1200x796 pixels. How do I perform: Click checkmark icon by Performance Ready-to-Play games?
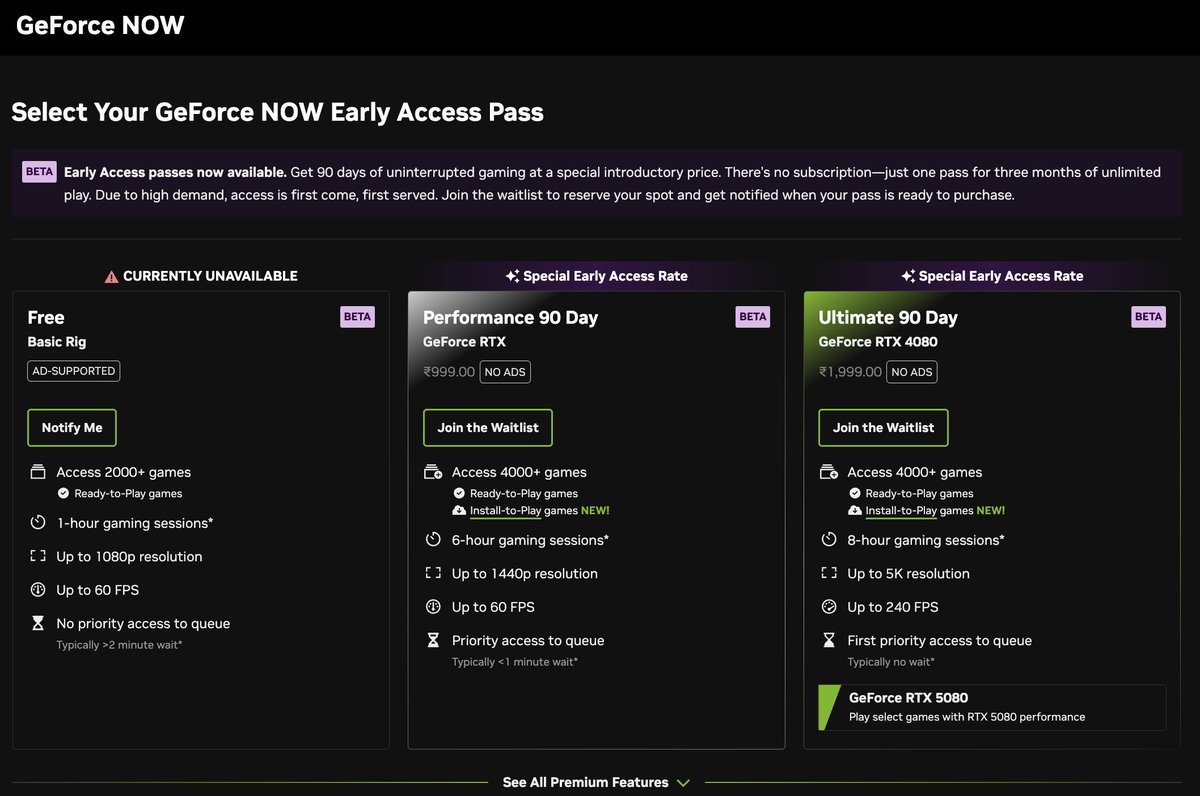click(459, 494)
